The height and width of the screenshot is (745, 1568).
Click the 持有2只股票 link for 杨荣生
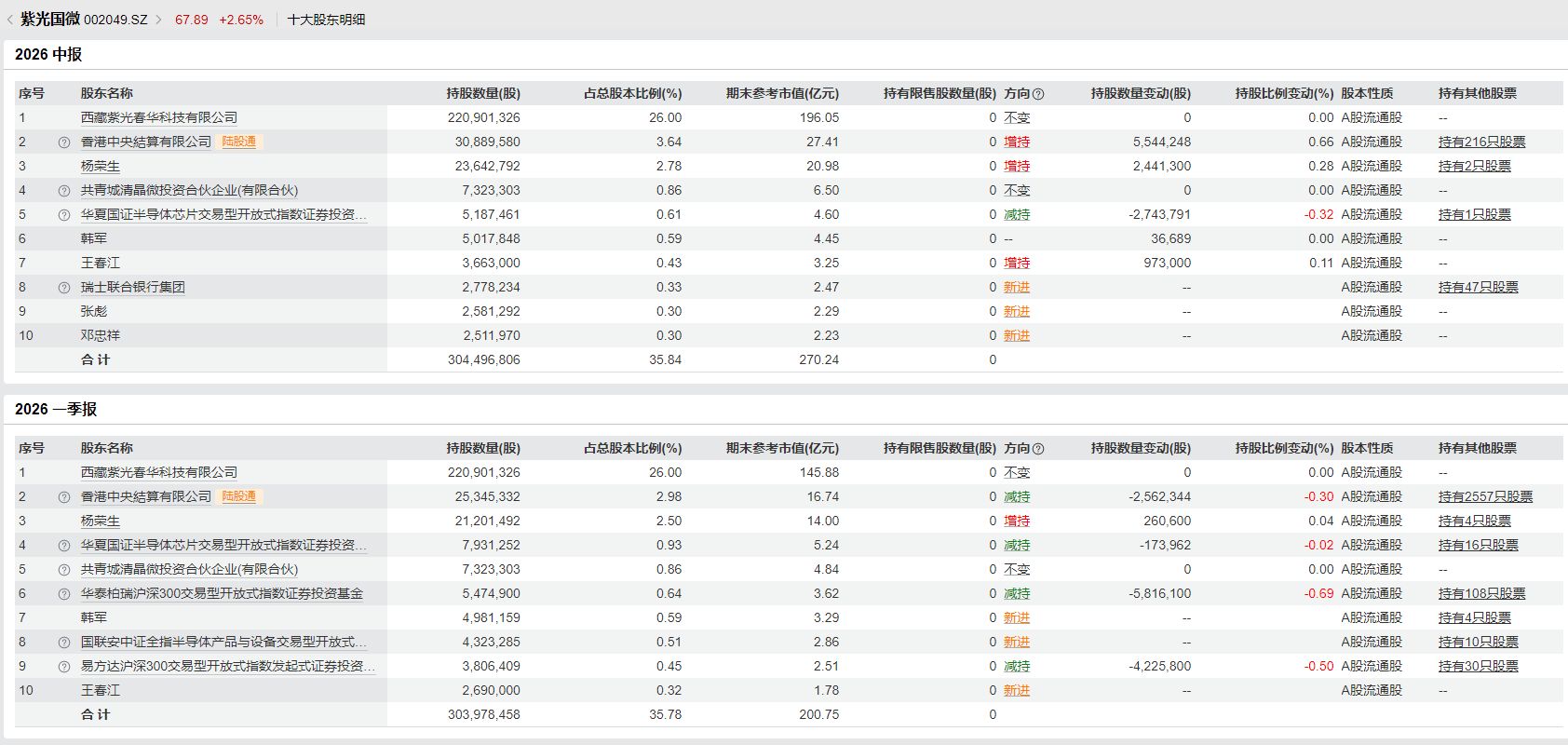pos(1474,166)
